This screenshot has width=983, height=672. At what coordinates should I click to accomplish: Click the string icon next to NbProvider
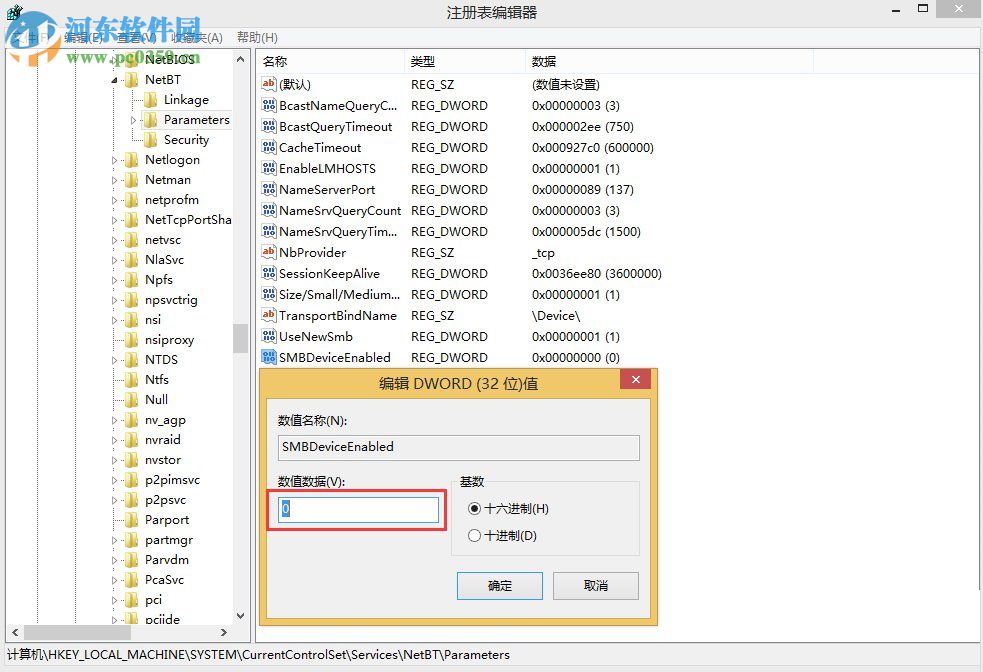(x=268, y=252)
